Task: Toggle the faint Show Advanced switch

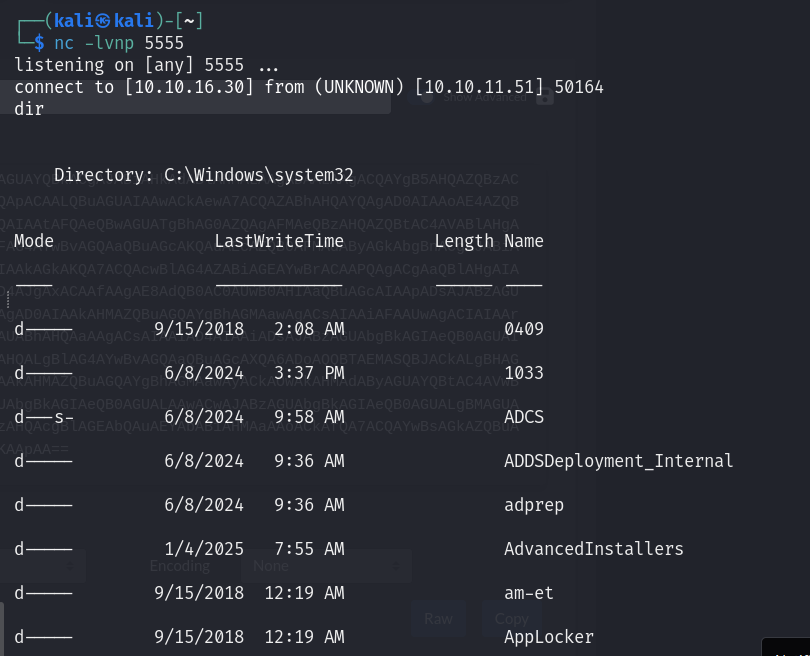Action: click(422, 96)
